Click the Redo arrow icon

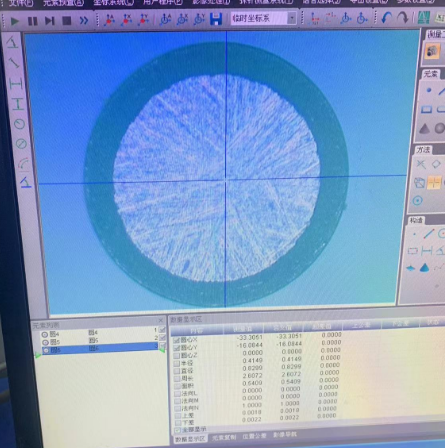point(403,18)
